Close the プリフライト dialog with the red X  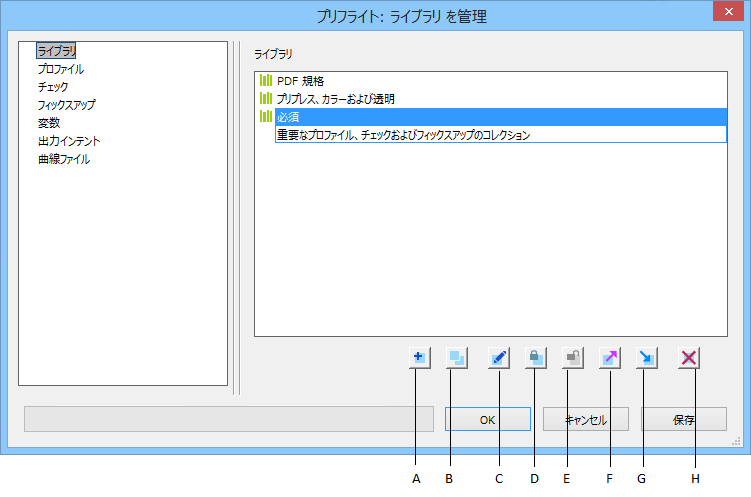pos(728,11)
